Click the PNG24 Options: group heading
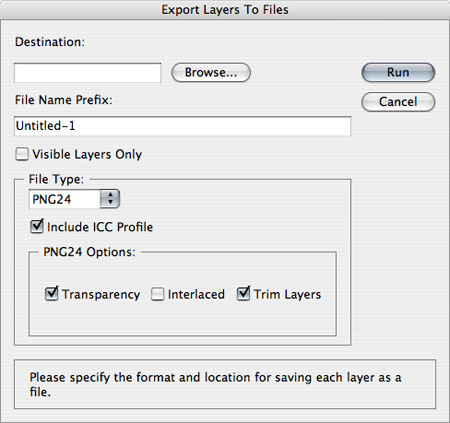 [x=89, y=252]
